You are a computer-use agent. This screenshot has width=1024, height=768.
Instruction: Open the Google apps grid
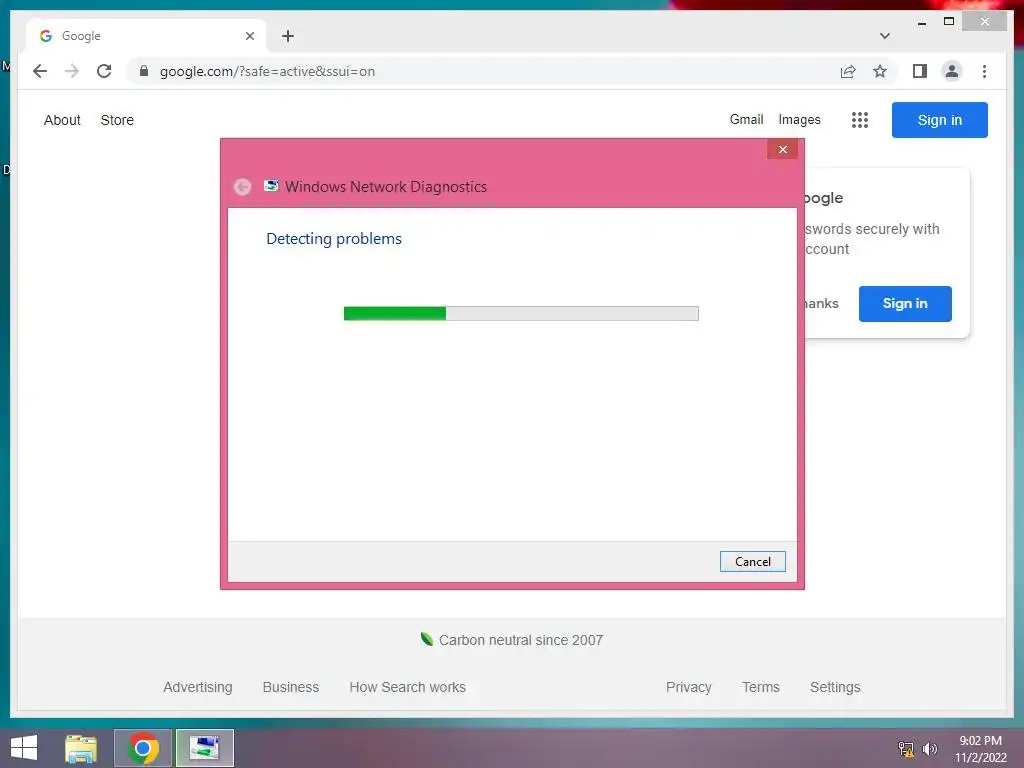[859, 120]
